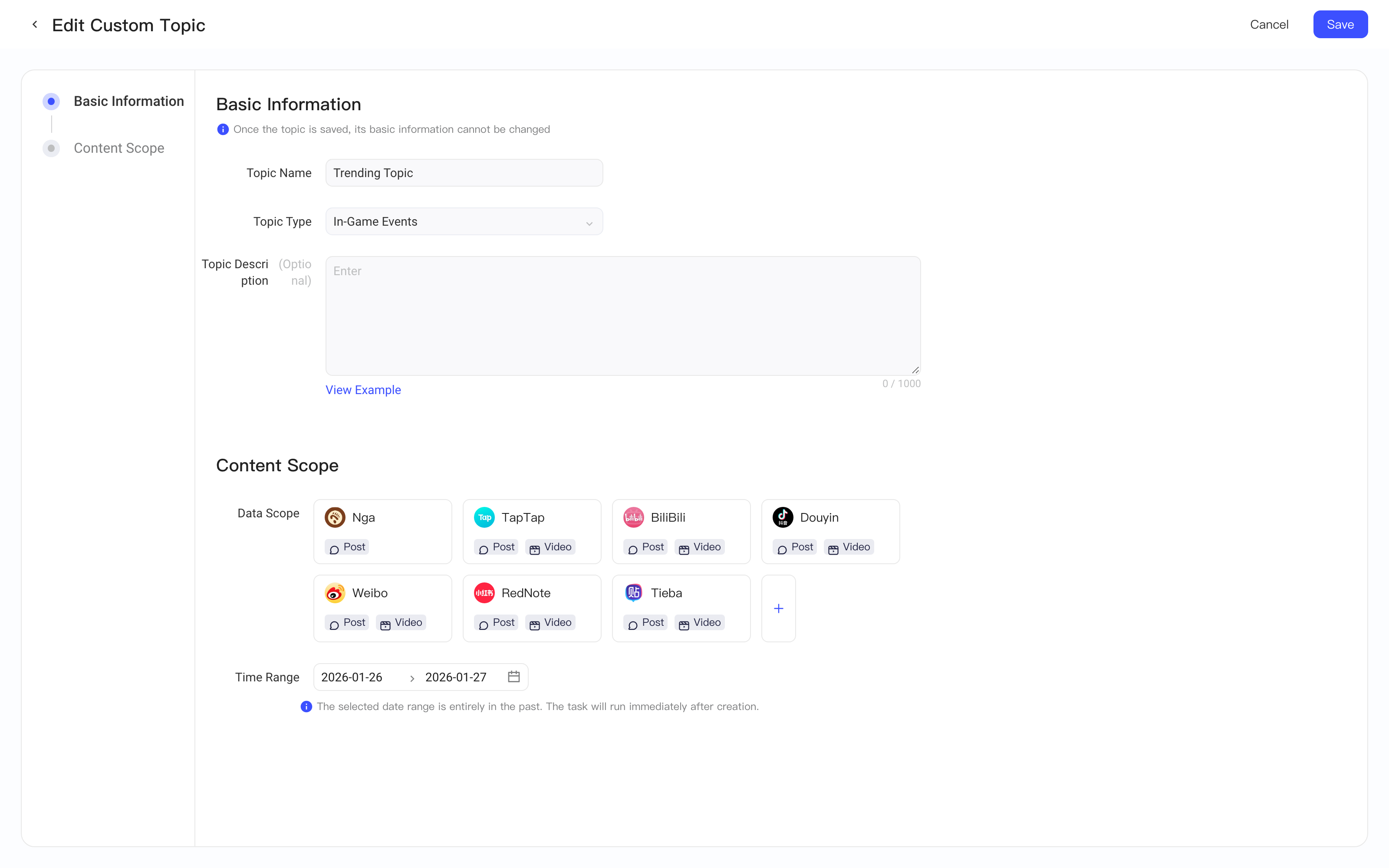Click the Nga platform logo

pyautogui.click(x=335, y=517)
